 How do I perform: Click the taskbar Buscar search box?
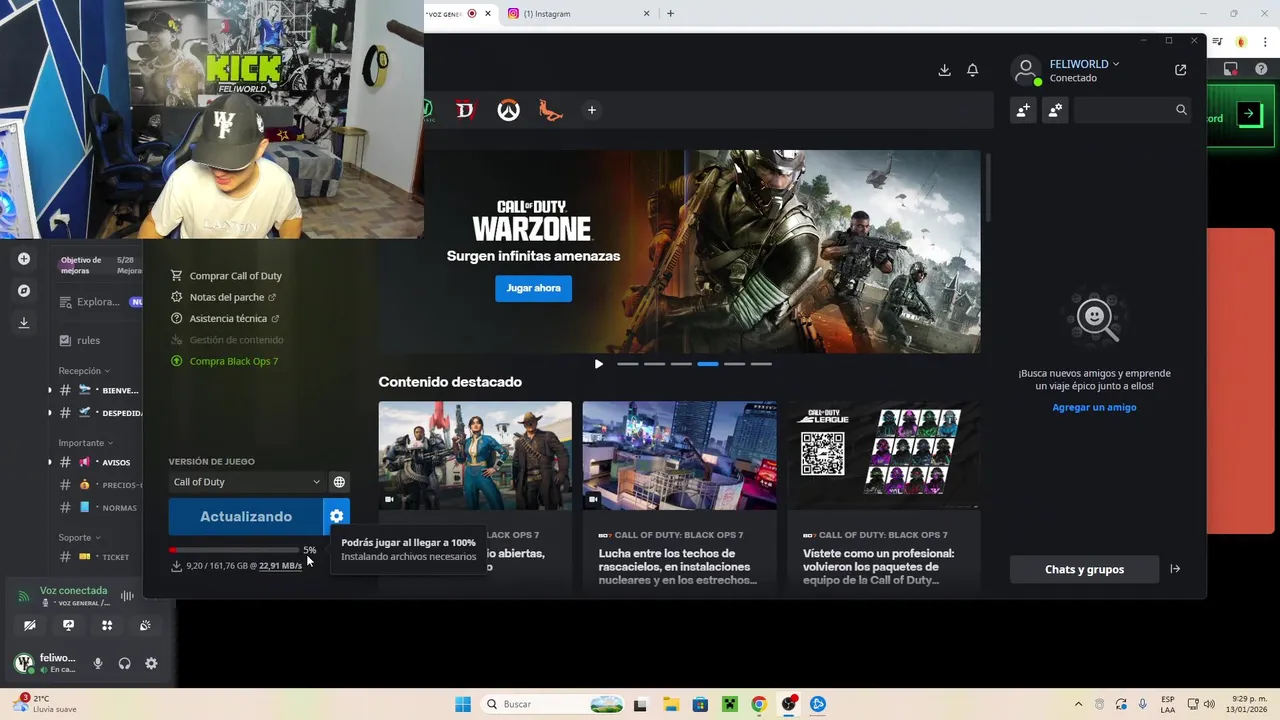pyautogui.click(x=551, y=704)
